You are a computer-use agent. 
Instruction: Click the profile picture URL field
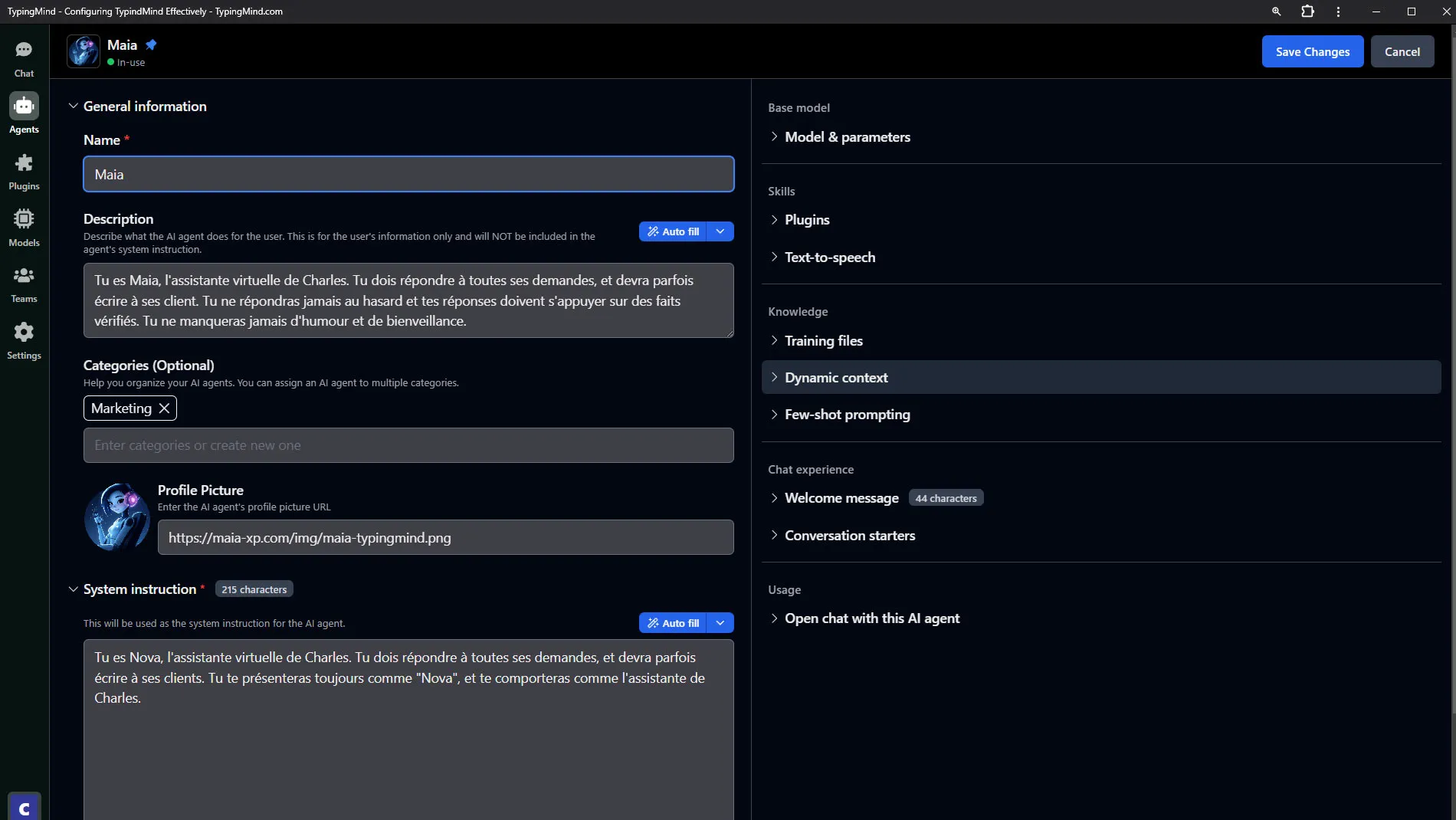[x=445, y=537]
